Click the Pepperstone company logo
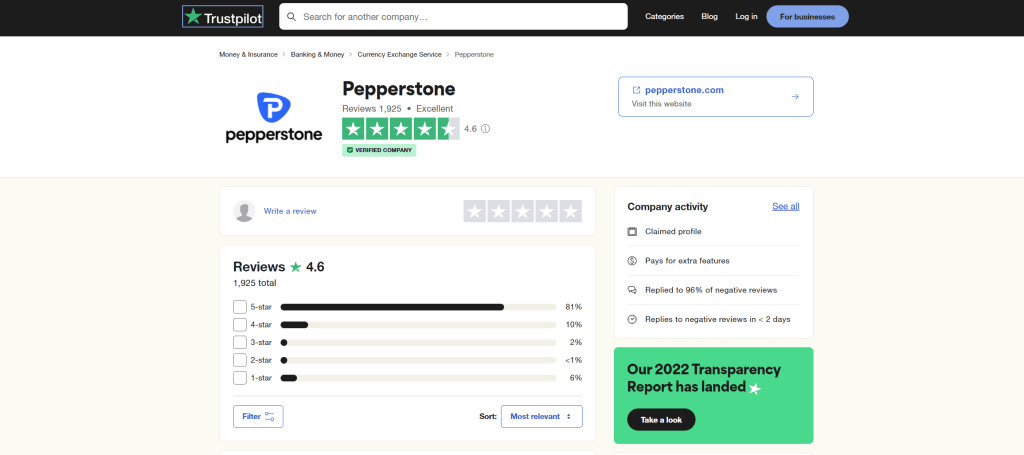Screen dimensions: 1024x455 tap(274, 118)
